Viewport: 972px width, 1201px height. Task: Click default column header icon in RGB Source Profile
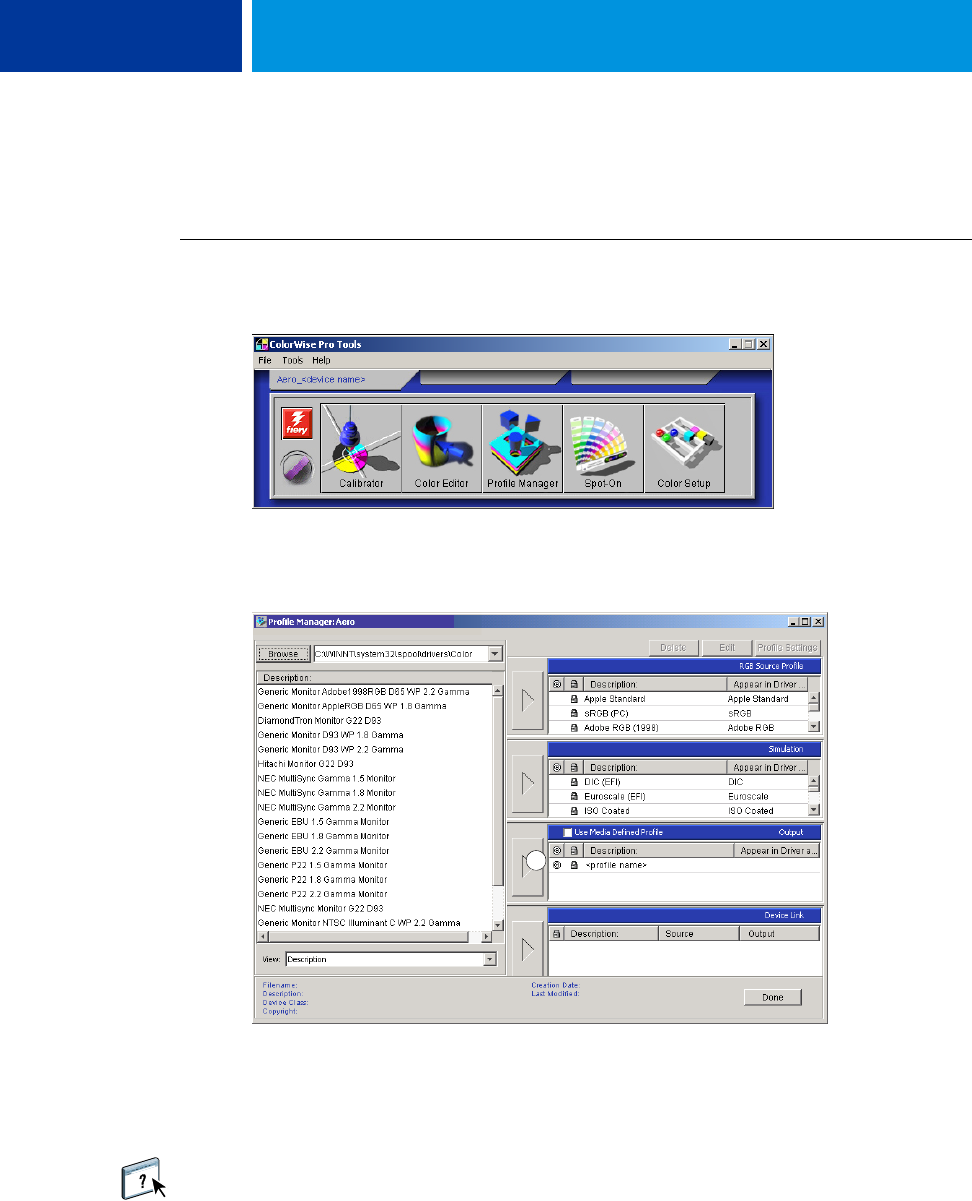click(557, 684)
